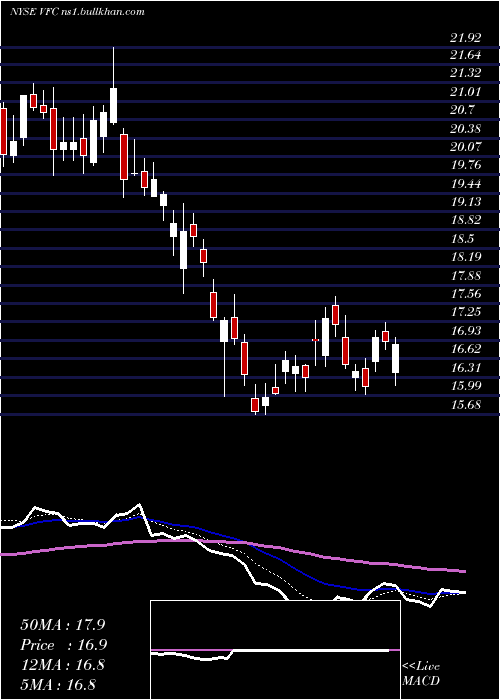This screenshot has width=500, height=700.
Task: Click the NYSE VFC ns1.bullkhan.com title text
Action: click(x=77, y=12)
